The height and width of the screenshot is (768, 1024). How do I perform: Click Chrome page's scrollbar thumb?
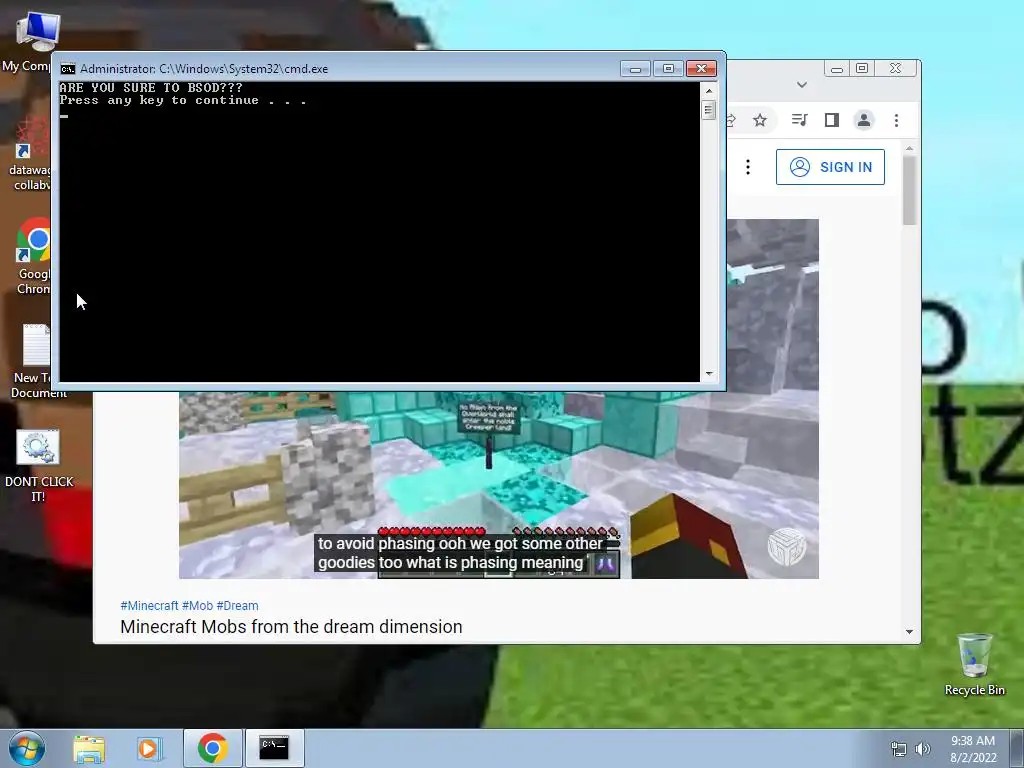(909, 191)
